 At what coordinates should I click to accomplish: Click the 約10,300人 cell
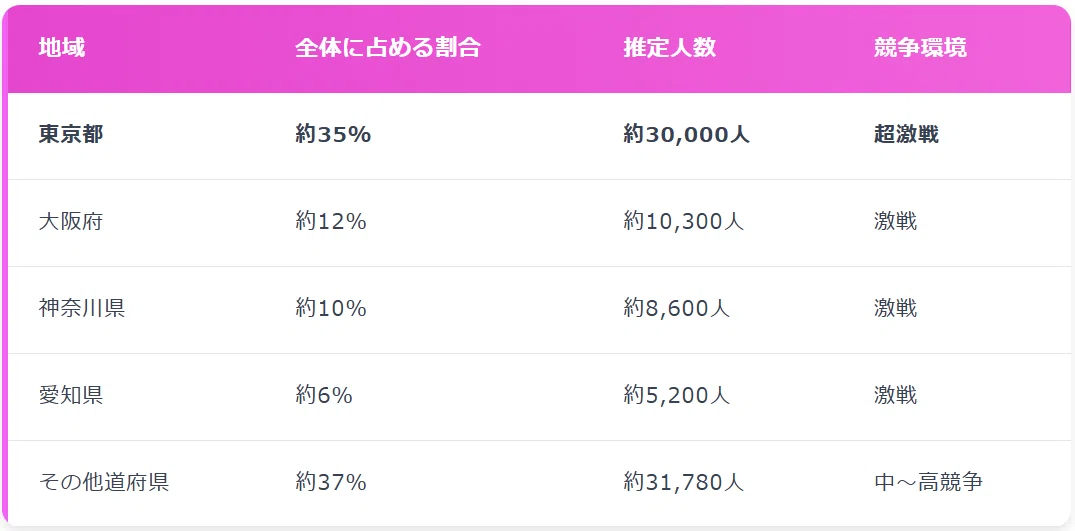pos(684,222)
